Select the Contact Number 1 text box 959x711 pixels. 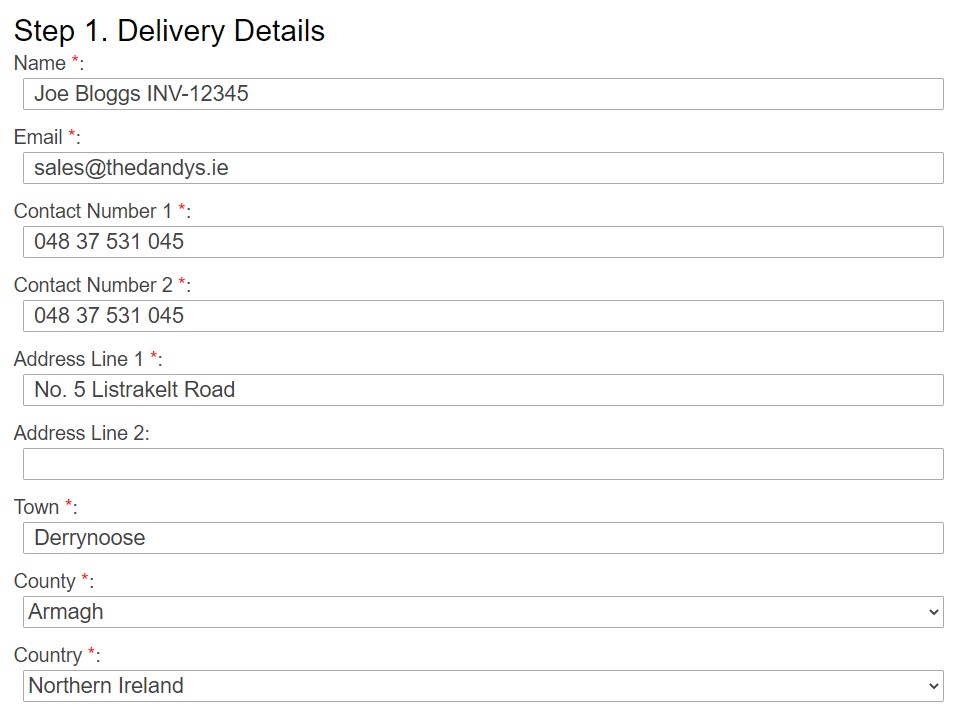(x=483, y=242)
